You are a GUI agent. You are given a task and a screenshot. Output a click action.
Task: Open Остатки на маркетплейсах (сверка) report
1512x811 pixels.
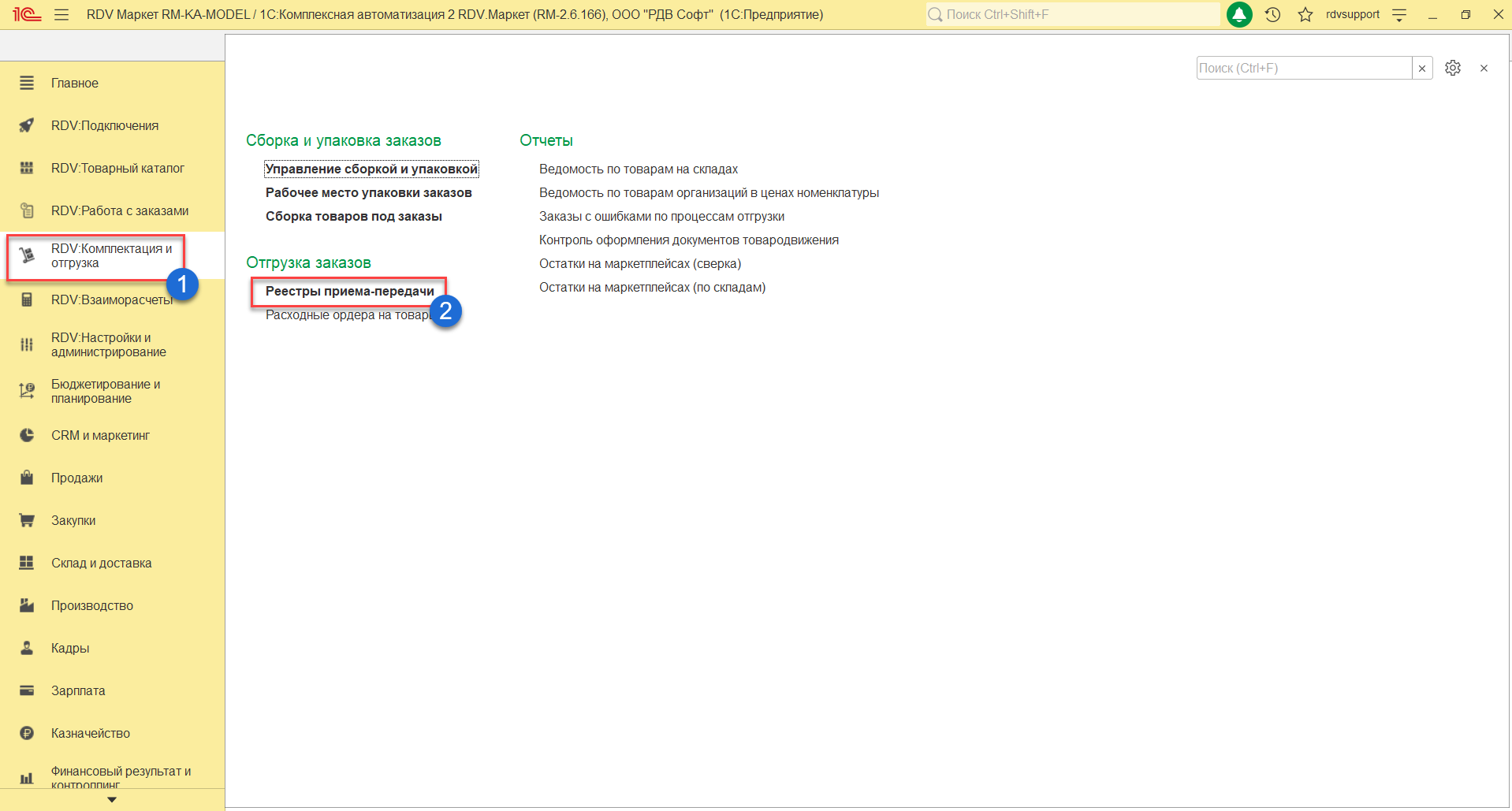pyautogui.click(x=640, y=263)
